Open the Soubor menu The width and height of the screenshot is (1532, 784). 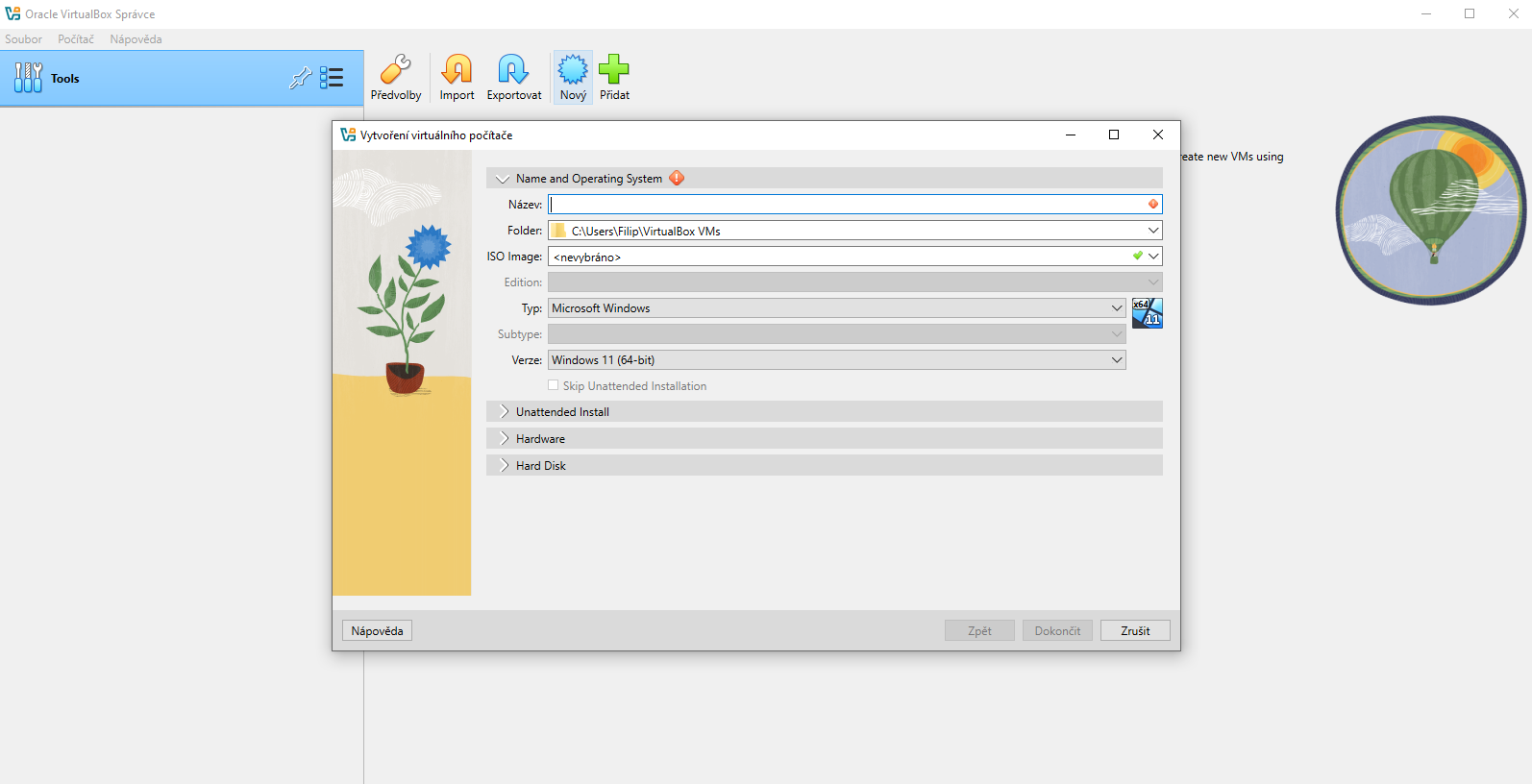(23, 39)
